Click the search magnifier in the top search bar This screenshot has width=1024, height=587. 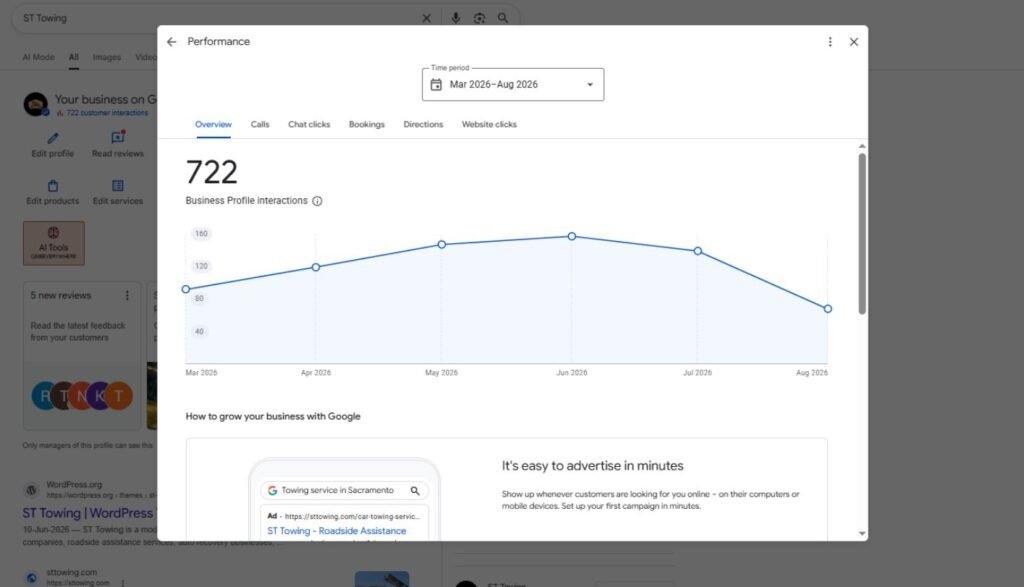(x=503, y=18)
